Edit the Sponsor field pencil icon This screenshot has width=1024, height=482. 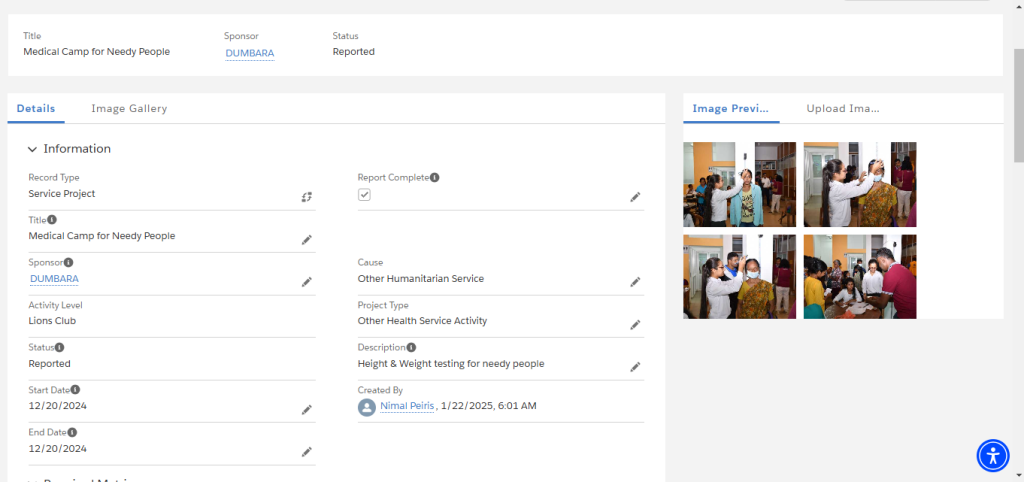click(x=306, y=282)
